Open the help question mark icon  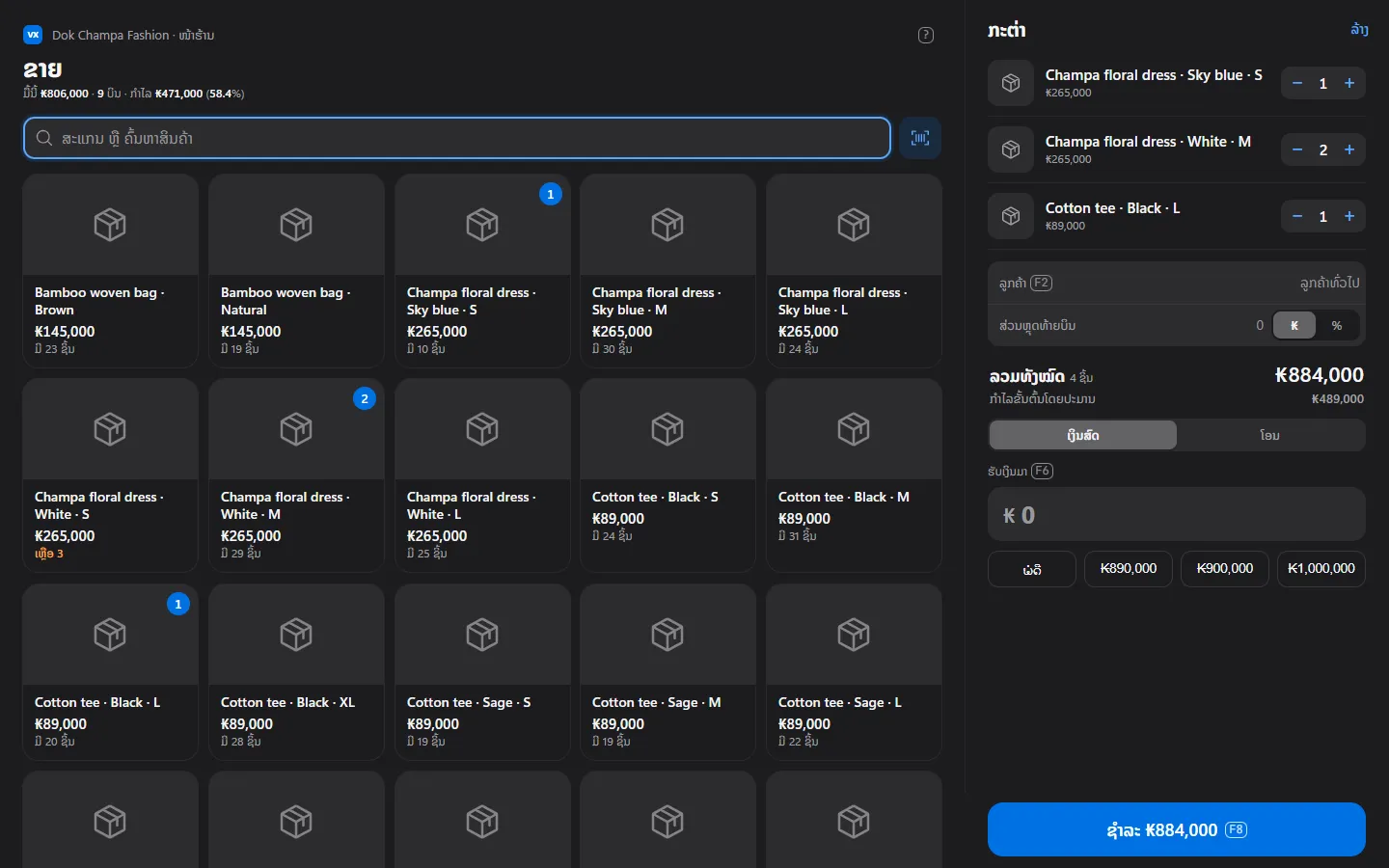[926, 36]
